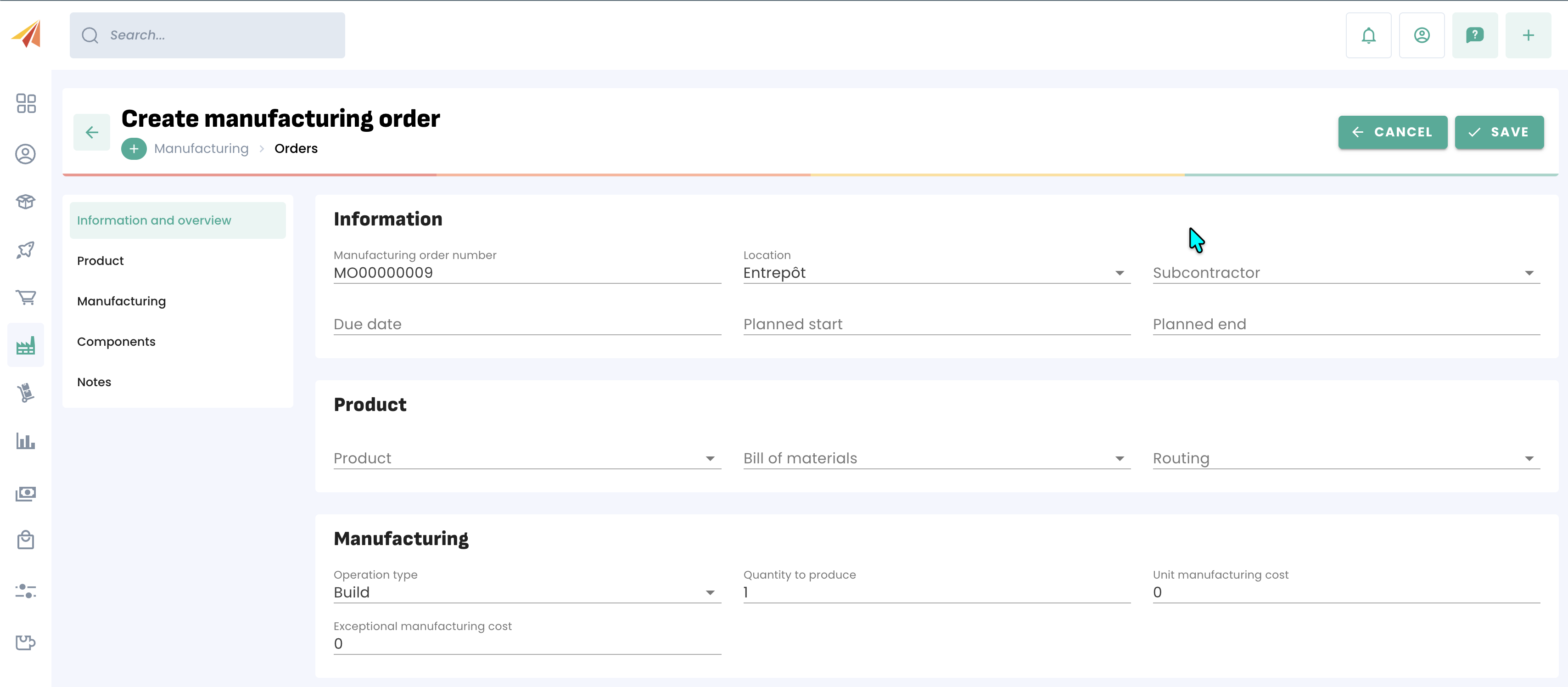Open the bar chart reports sidebar icon
Screen dimensions: 1568x687
coord(26,442)
